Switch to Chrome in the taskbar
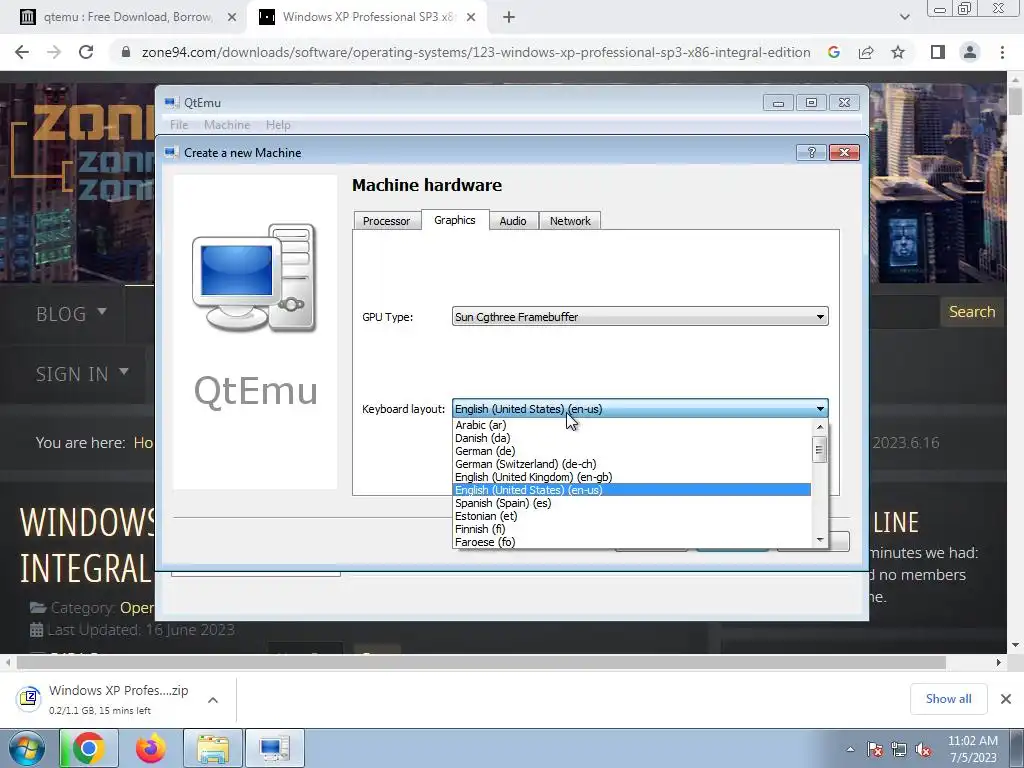Screen dimensions: 1024x768 pos(88,748)
